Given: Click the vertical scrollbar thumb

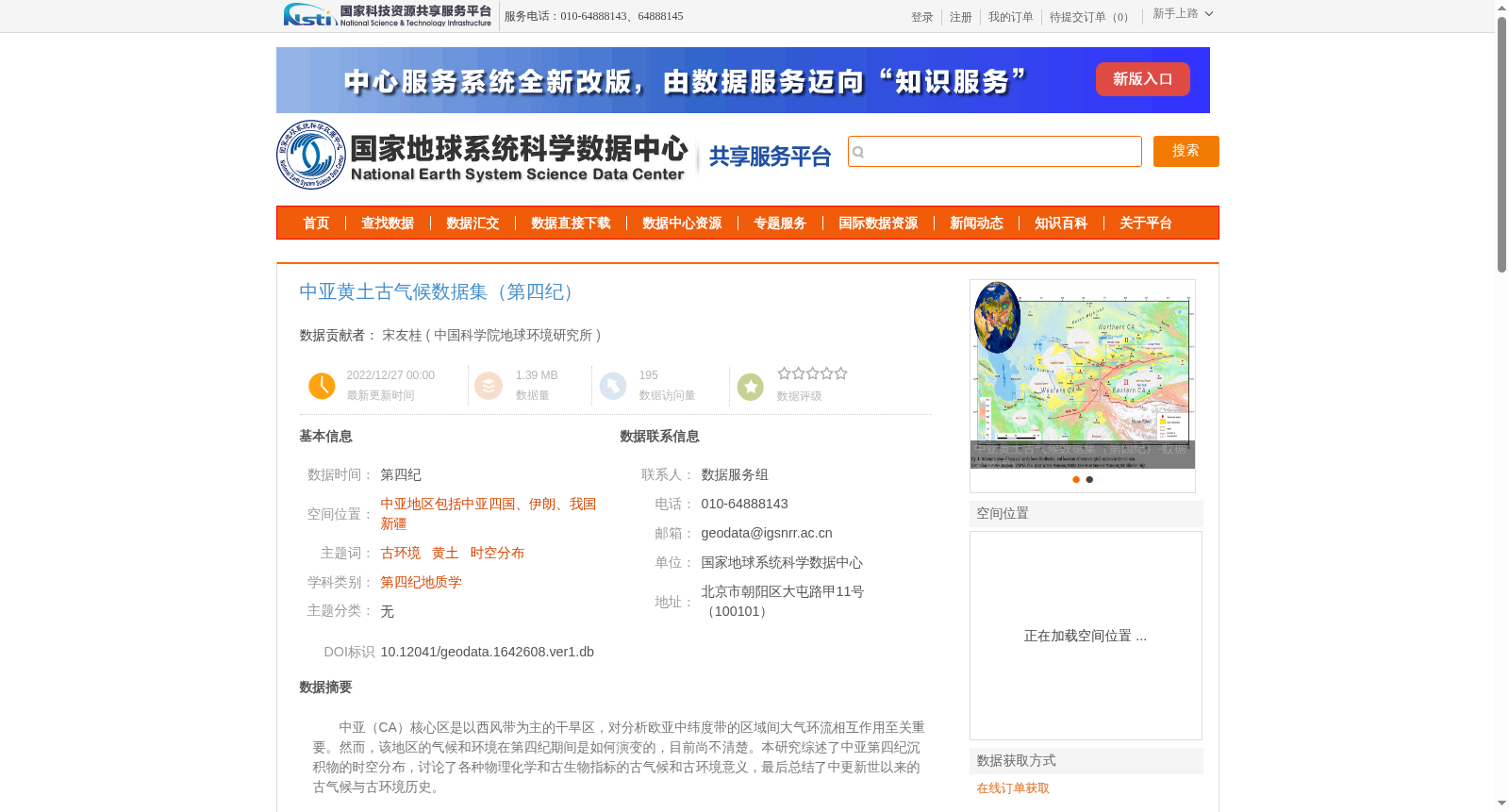Looking at the screenshot, I should pyautogui.click(x=1501, y=143).
